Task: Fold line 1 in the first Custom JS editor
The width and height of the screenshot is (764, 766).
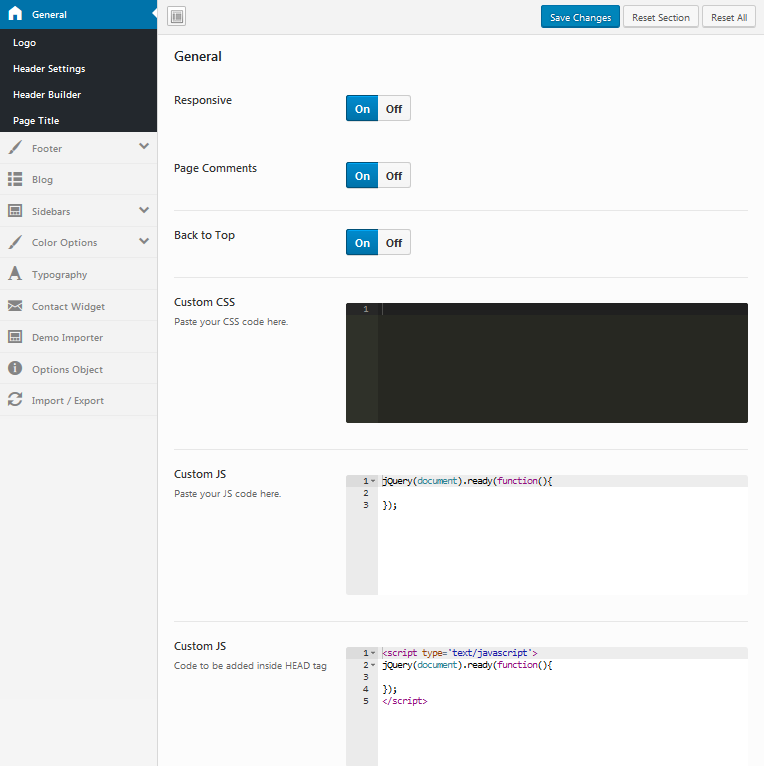Action: coord(373,482)
